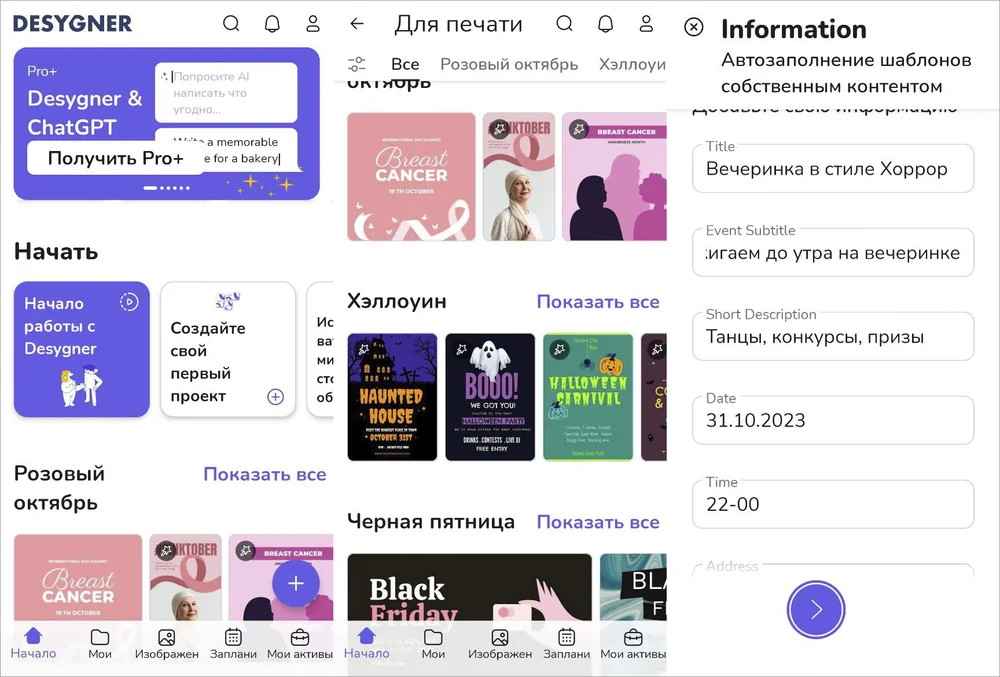
Task: Open notifications bell on the home screen
Action: [x=272, y=24]
